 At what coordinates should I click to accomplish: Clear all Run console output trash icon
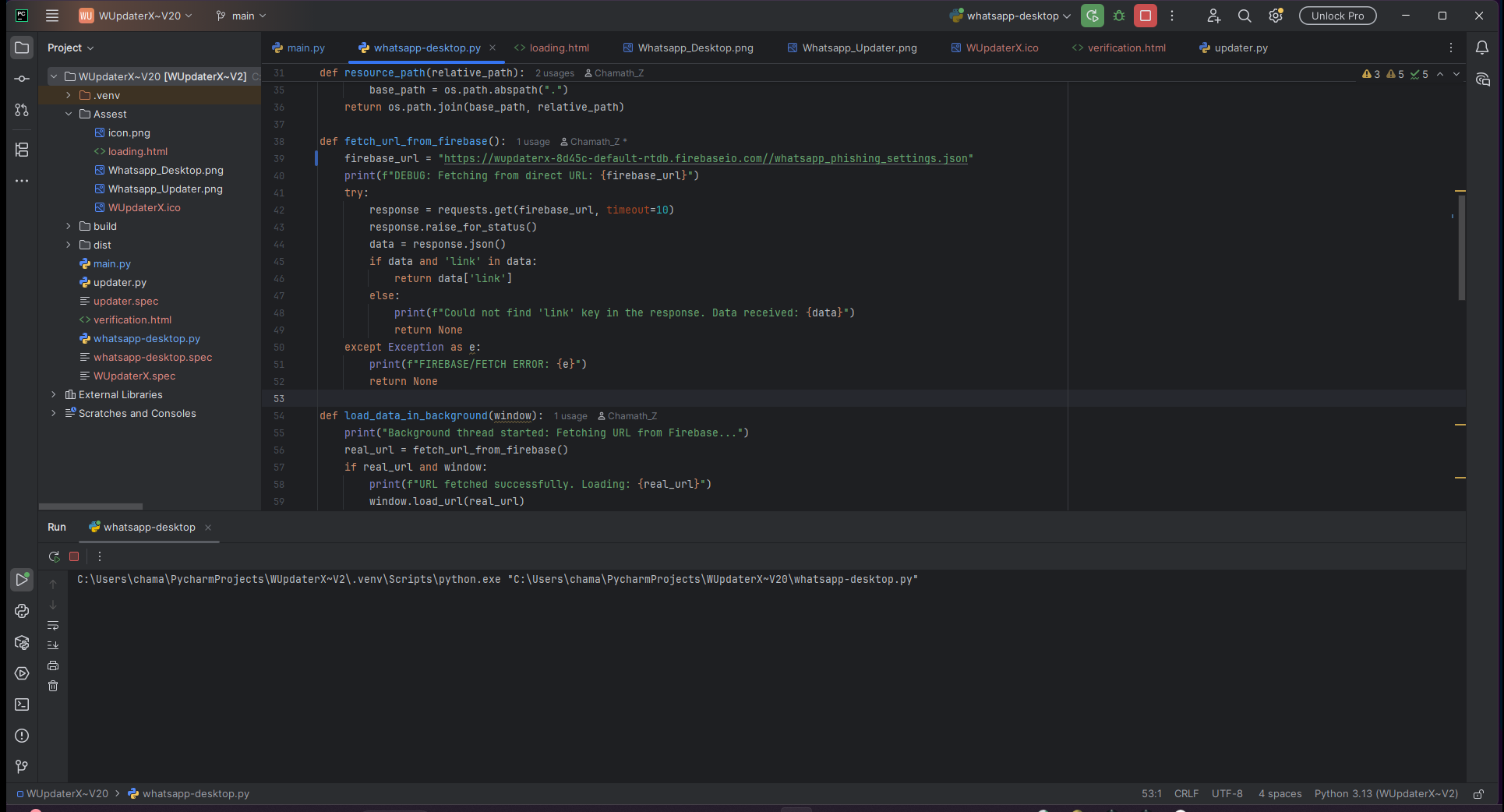[53, 686]
